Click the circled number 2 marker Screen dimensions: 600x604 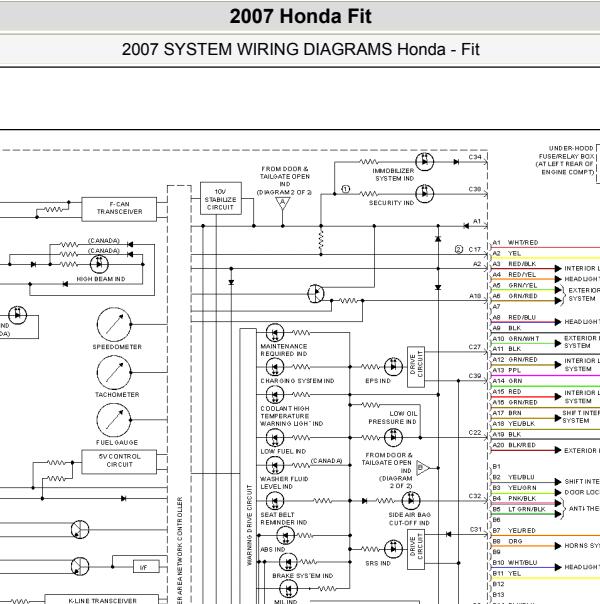click(x=459, y=249)
